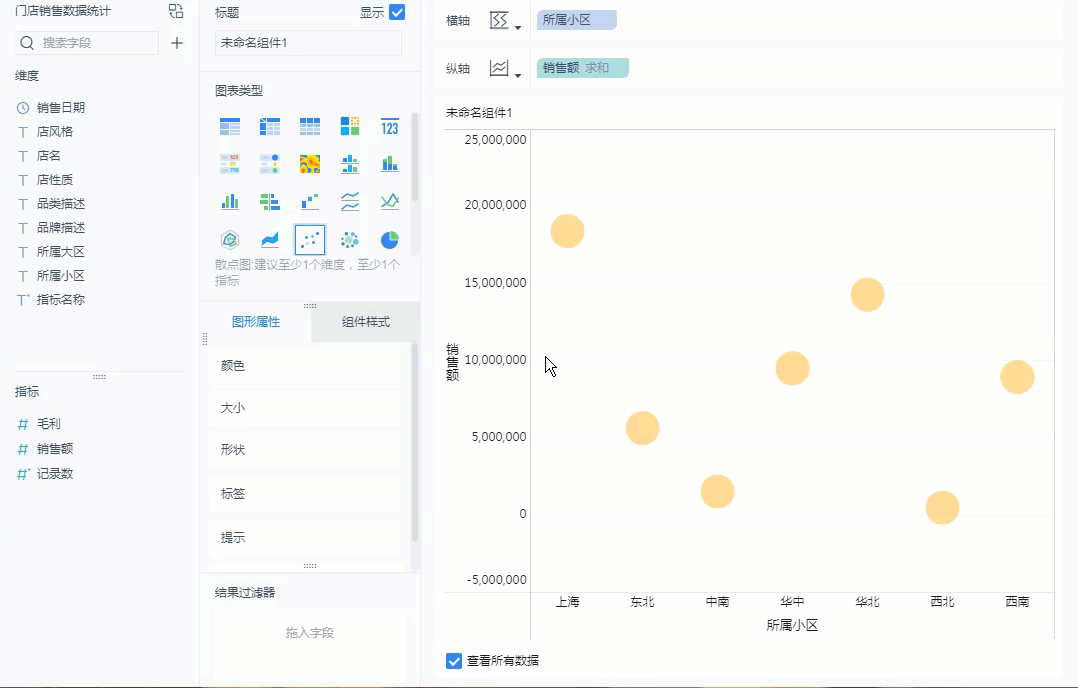
Task: Click the scatter bubble above 上海
Action: pyautogui.click(x=567, y=231)
